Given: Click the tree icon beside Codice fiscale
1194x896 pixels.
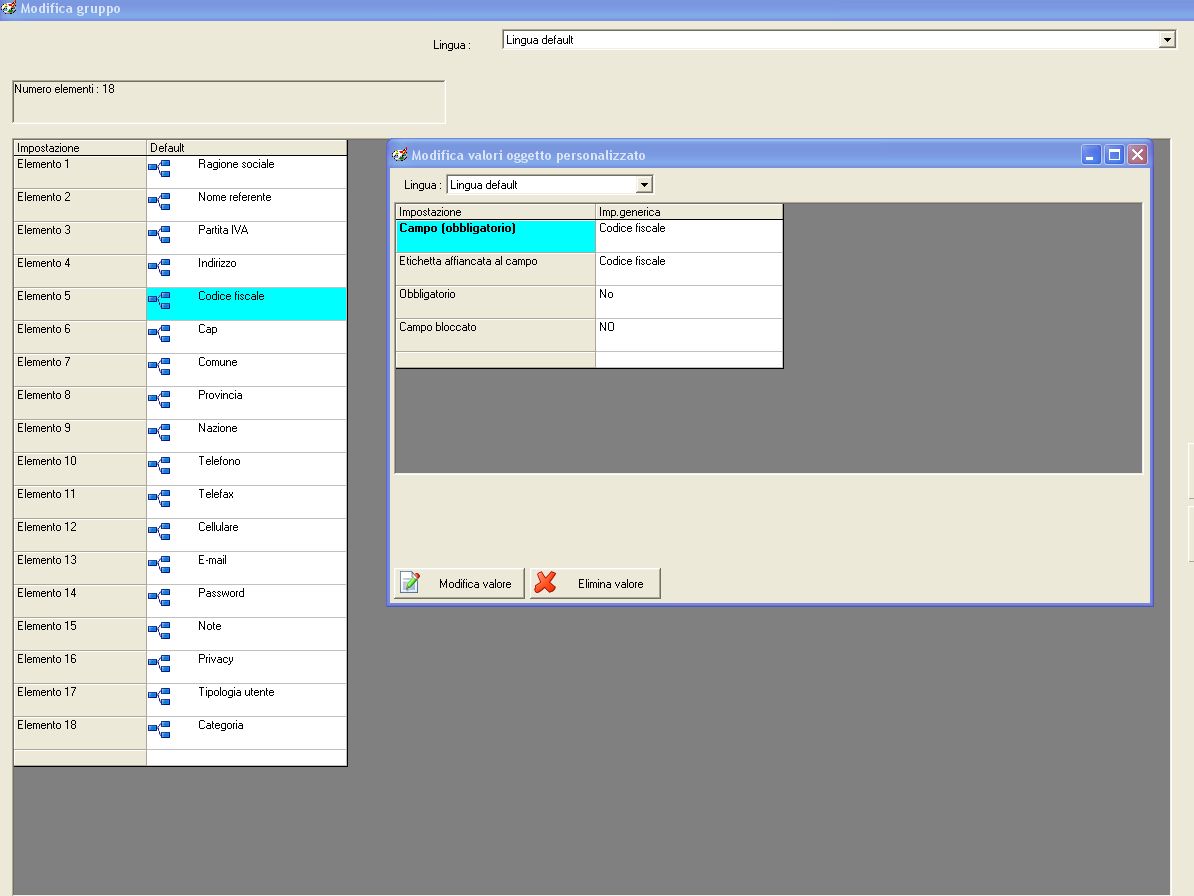Looking at the screenshot, I should click(x=159, y=301).
